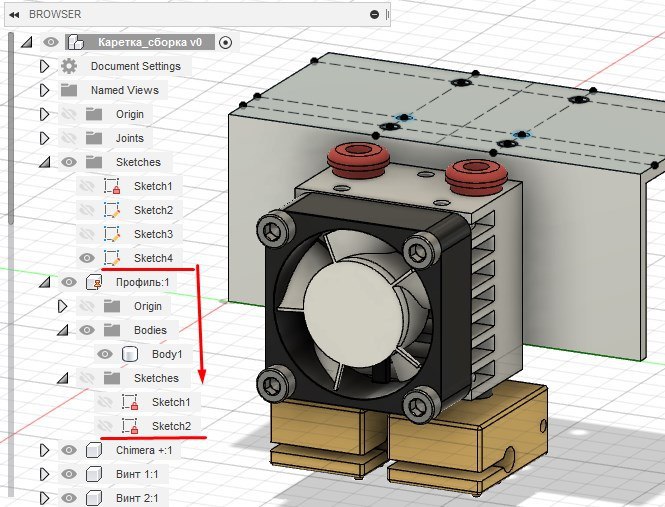Expand the Винт 2:1 node
The image size is (665, 507).
[x=45, y=498]
